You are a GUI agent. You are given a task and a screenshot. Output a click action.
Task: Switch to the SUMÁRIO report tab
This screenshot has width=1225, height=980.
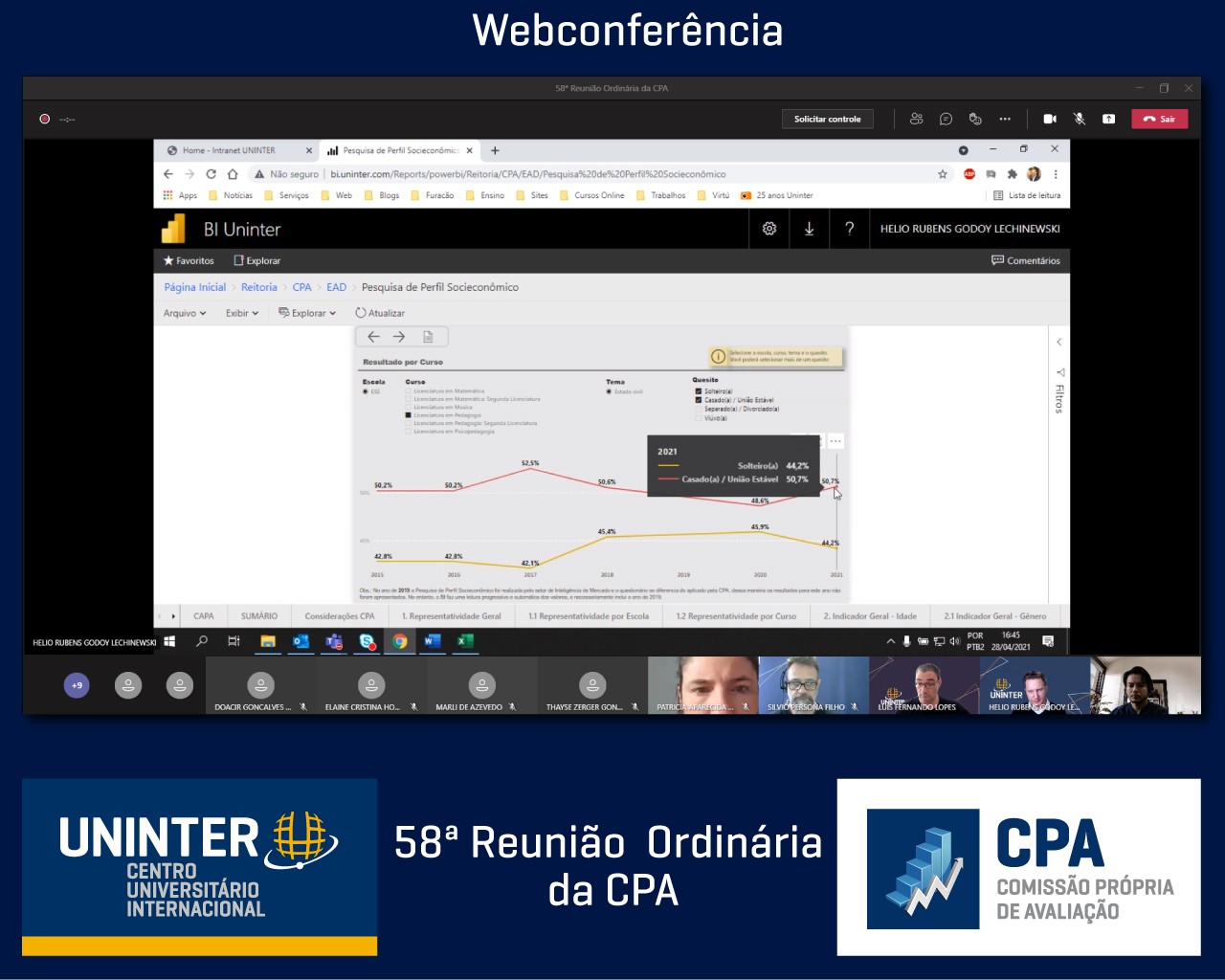(x=259, y=616)
